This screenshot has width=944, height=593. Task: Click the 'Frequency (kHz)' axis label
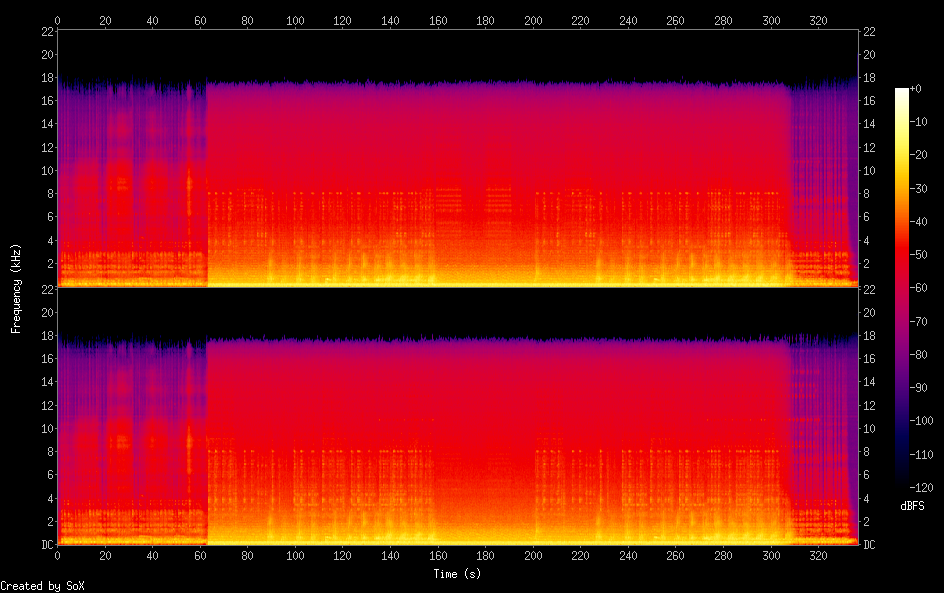[x=16, y=288]
